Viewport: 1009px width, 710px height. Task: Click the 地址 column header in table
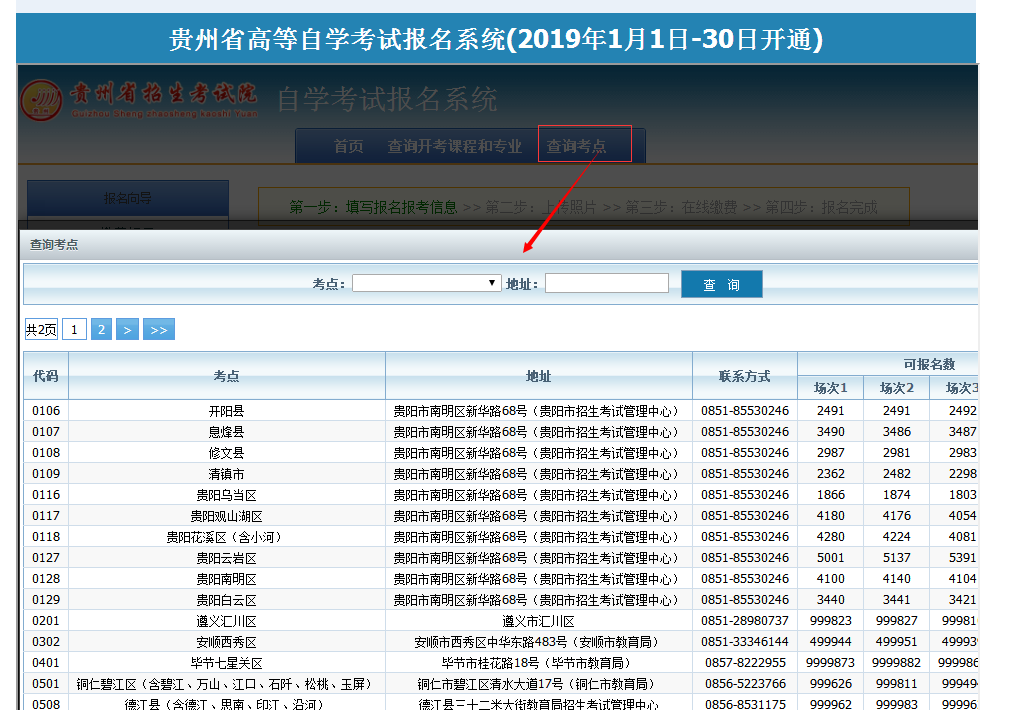pyautogui.click(x=538, y=376)
